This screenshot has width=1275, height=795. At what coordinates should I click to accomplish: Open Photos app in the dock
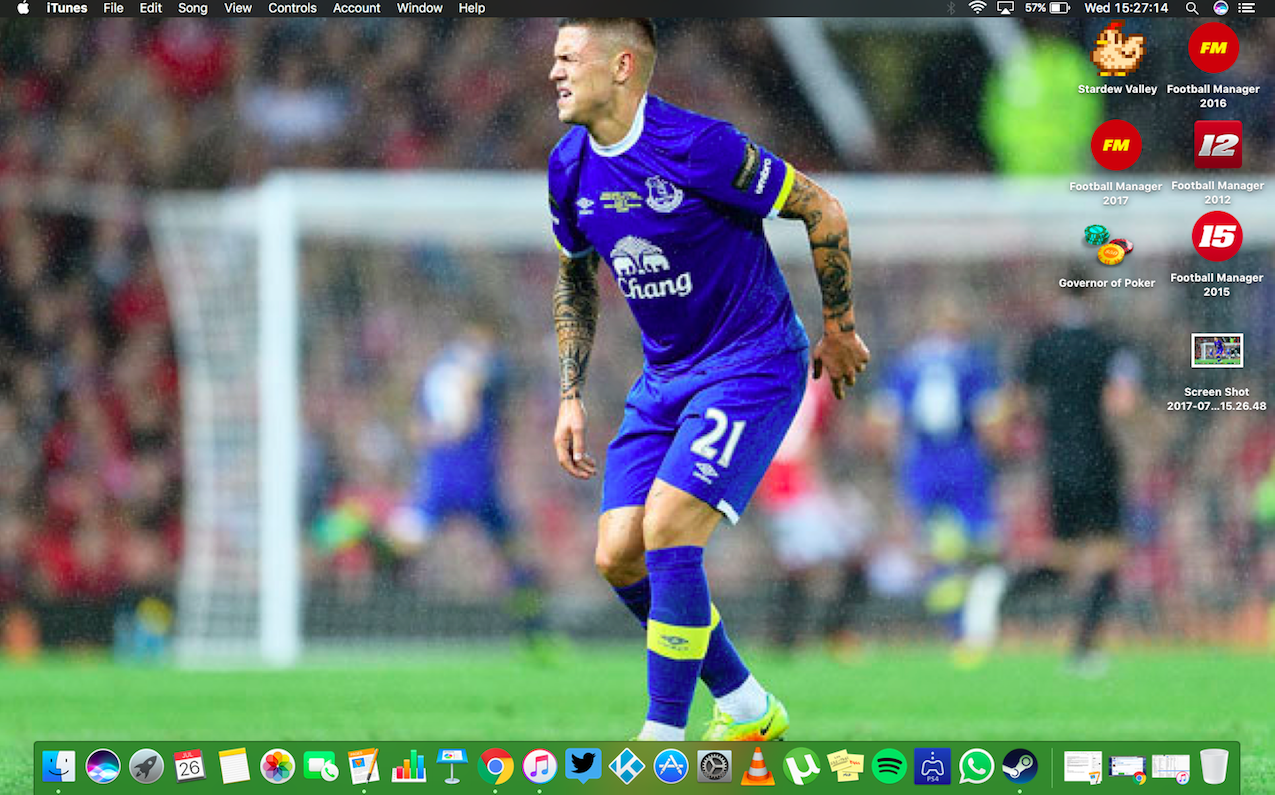tap(277, 767)
